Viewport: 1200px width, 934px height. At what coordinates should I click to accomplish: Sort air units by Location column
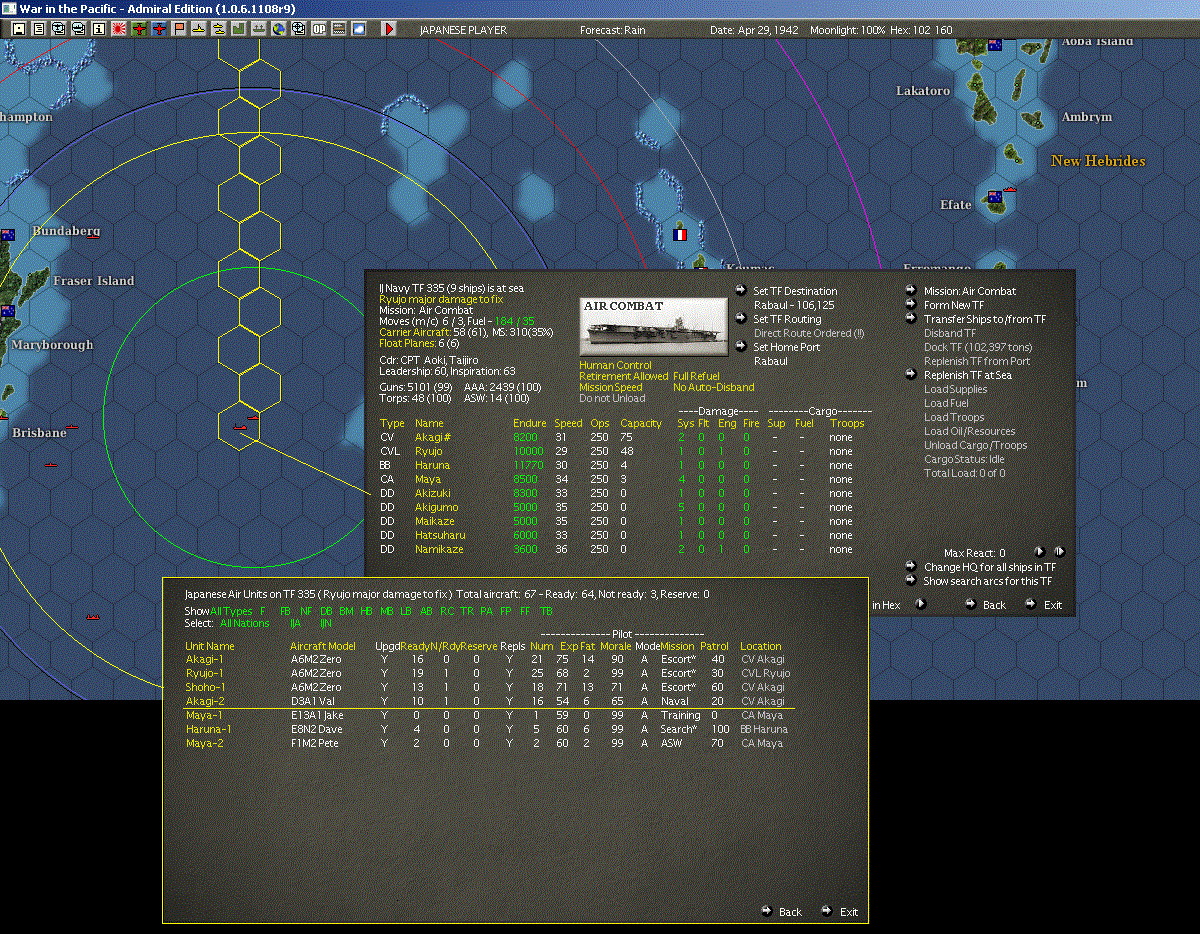761,646
